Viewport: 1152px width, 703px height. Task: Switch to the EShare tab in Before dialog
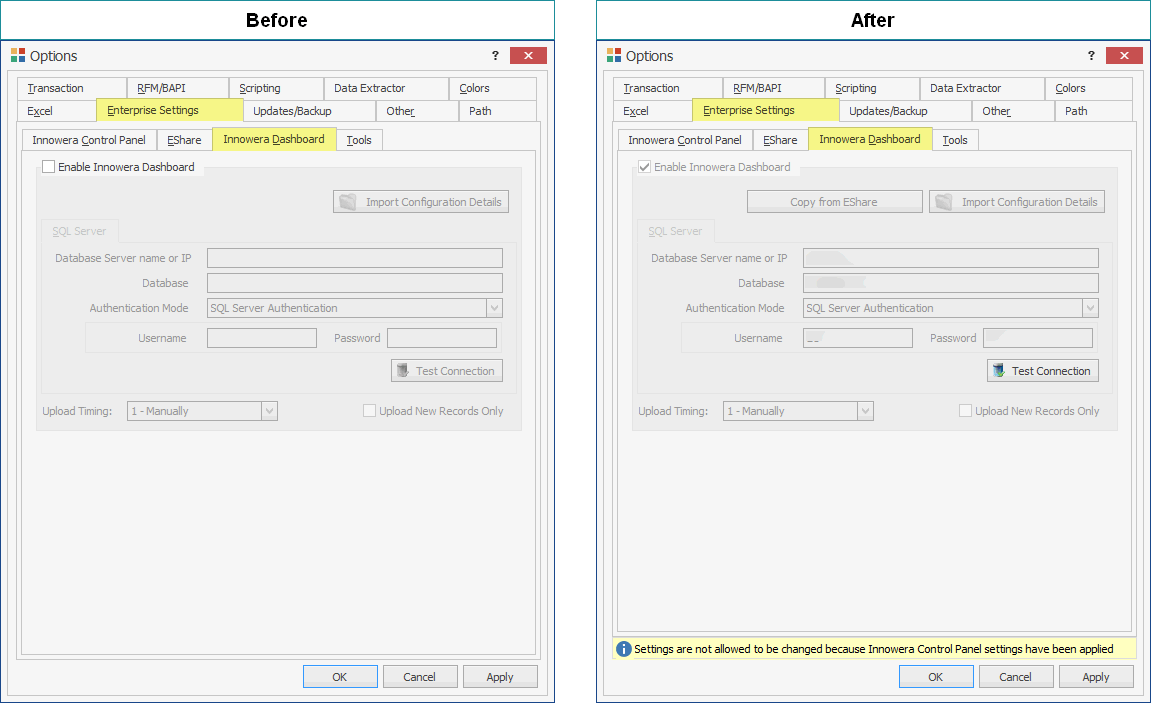[184, 139]
